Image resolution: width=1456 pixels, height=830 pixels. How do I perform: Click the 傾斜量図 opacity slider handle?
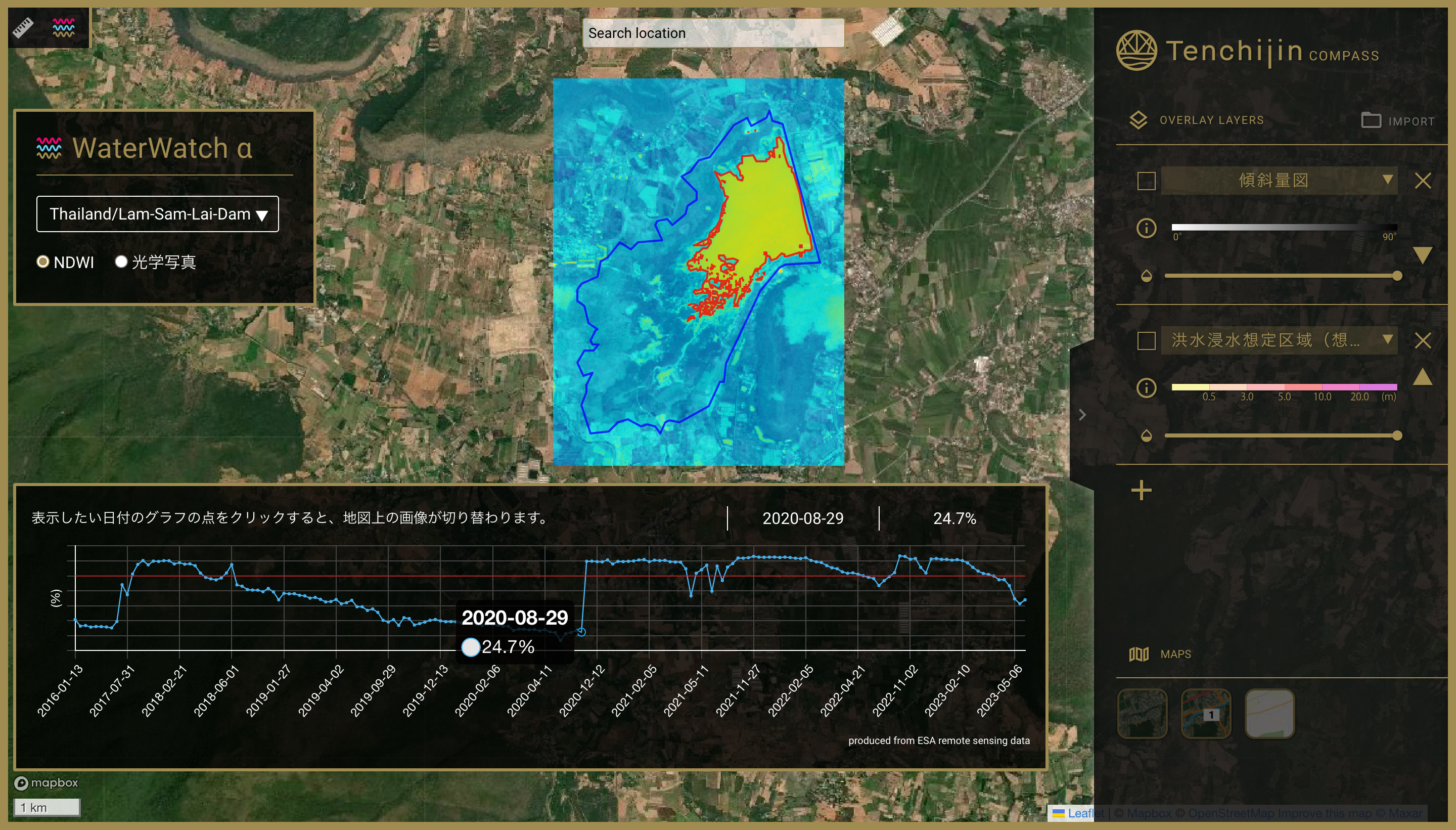point(1397,276)
